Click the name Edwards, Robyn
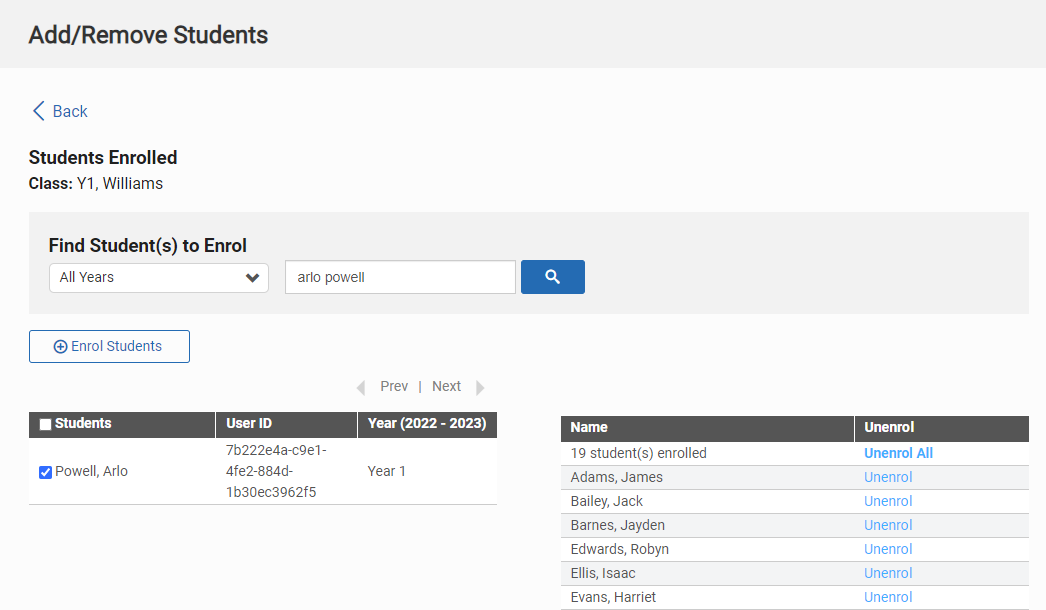1046x610 pixels. click(x=620, y=549)
